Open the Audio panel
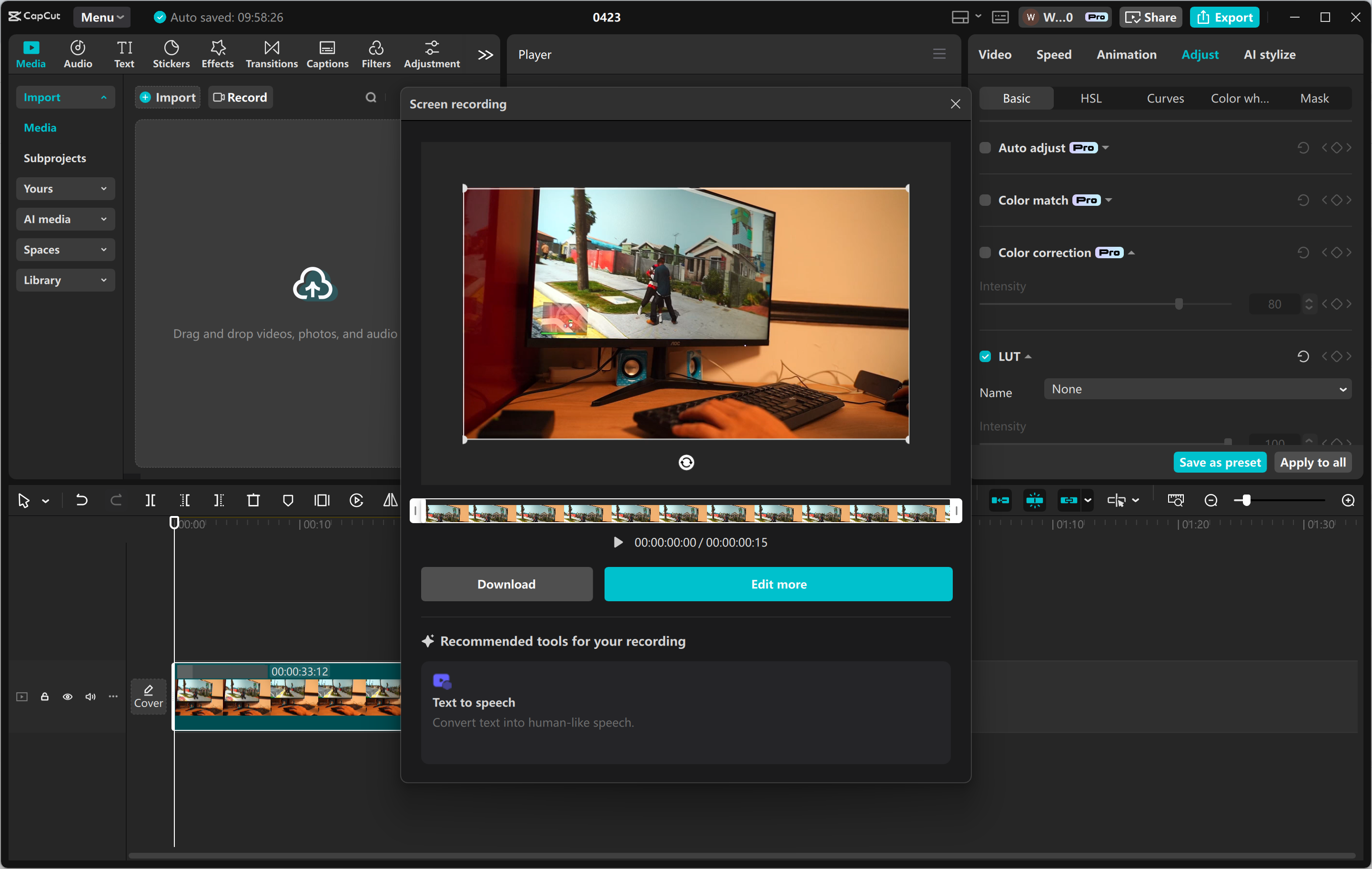Viewport: 1372px width, 869px height. click(x=78, y=53)
